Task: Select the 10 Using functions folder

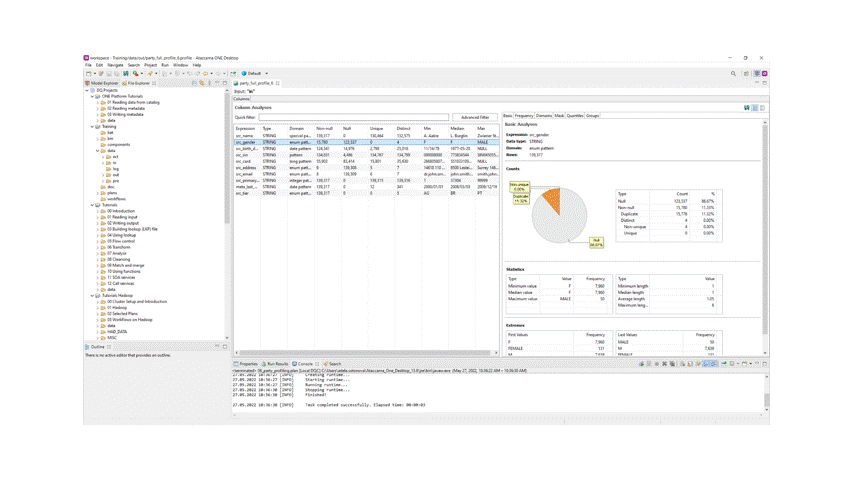Action: [x=123, y=271]
